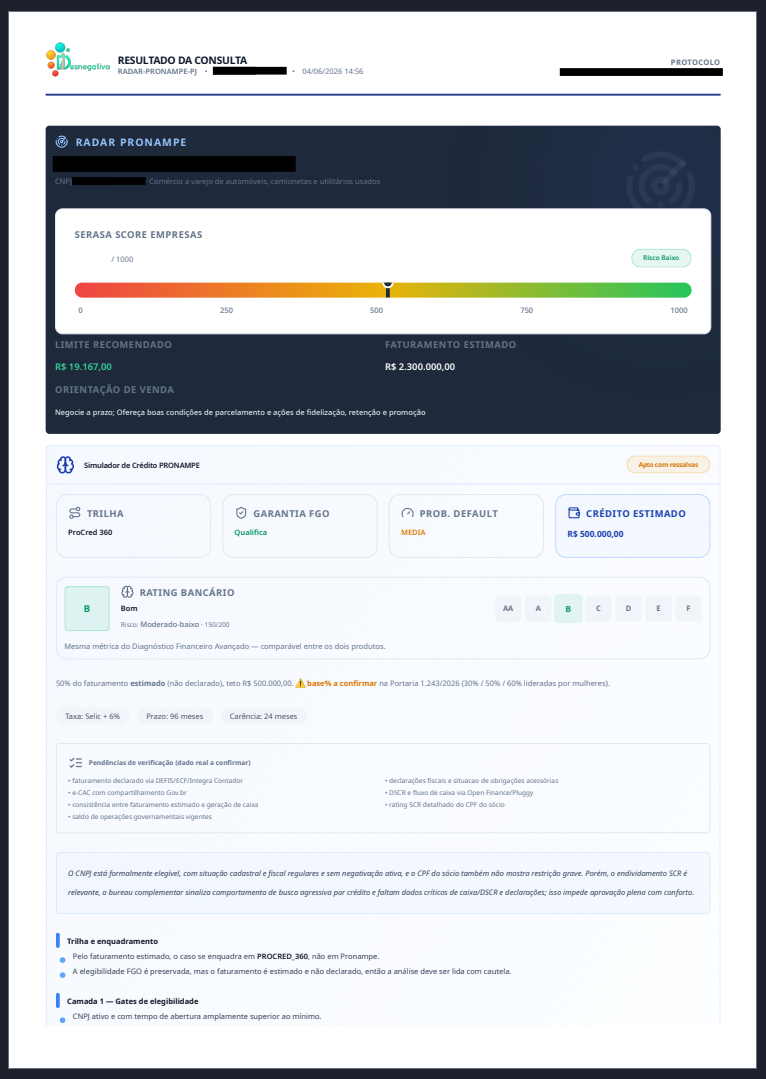This screenshot has height=1079, width=766.
Task: Click the warning triangle before base% a confirmar
Action: [300, 683]
